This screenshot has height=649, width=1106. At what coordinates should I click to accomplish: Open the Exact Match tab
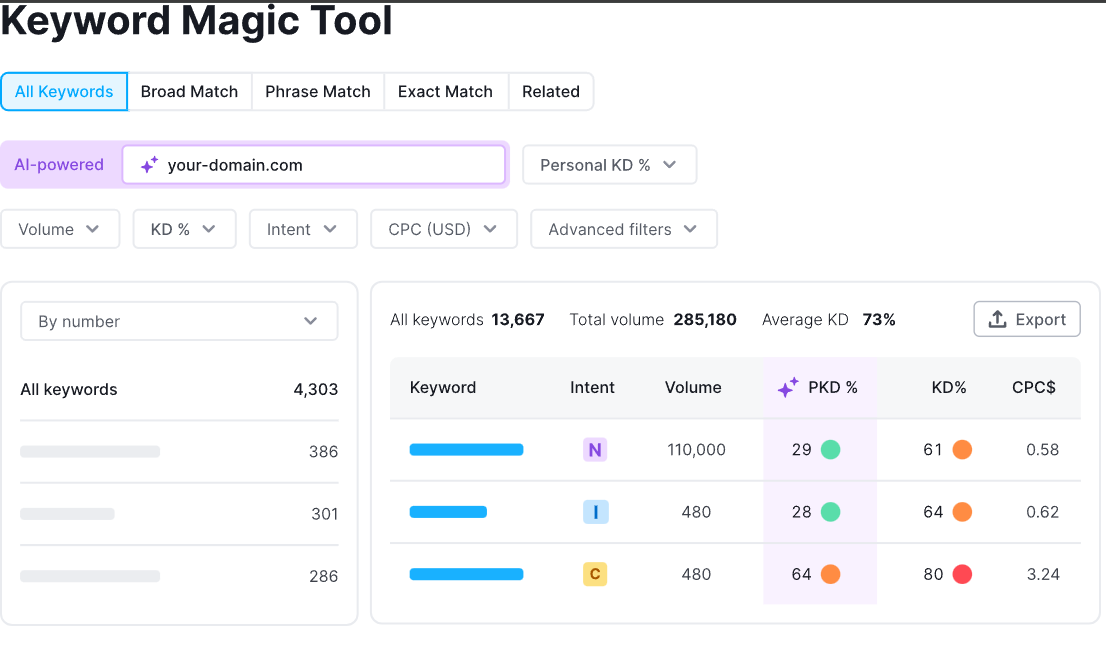pyautogui.click(x=445, y=91)
